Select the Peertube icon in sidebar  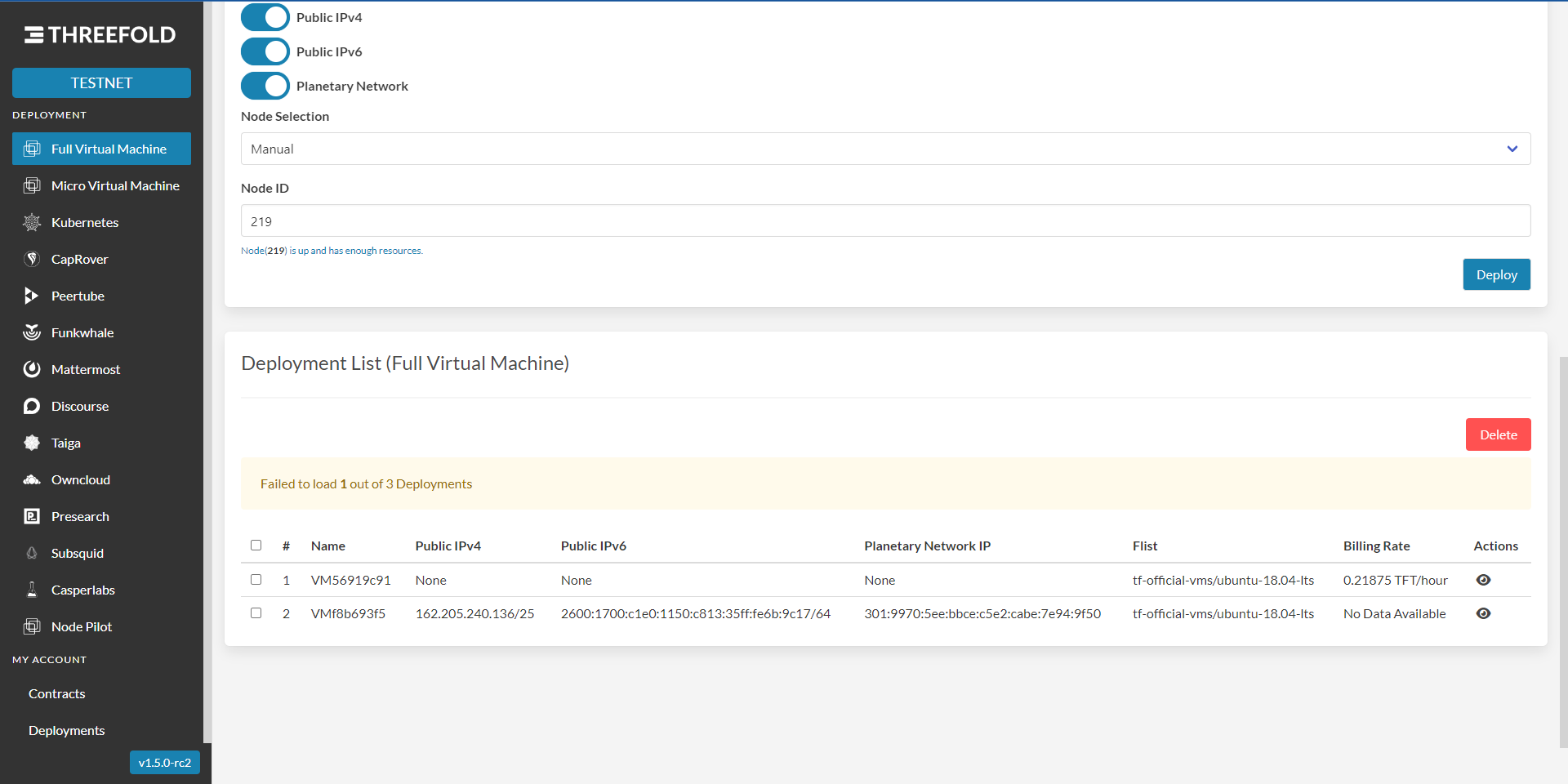coord(32,296)
